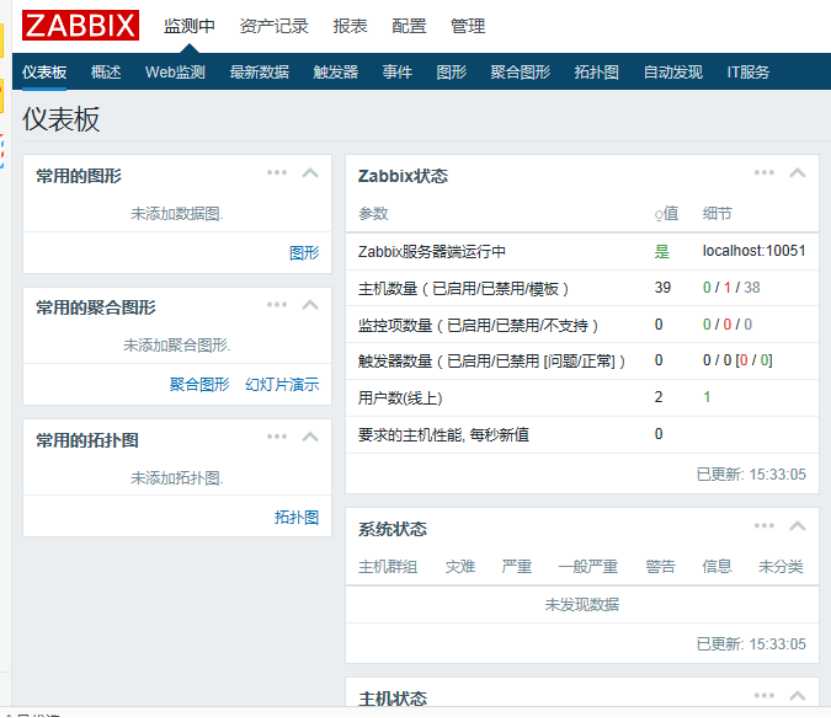831x718 pixels.
Task: Open the 最新数据 tab
Action: tap(260, 72)
